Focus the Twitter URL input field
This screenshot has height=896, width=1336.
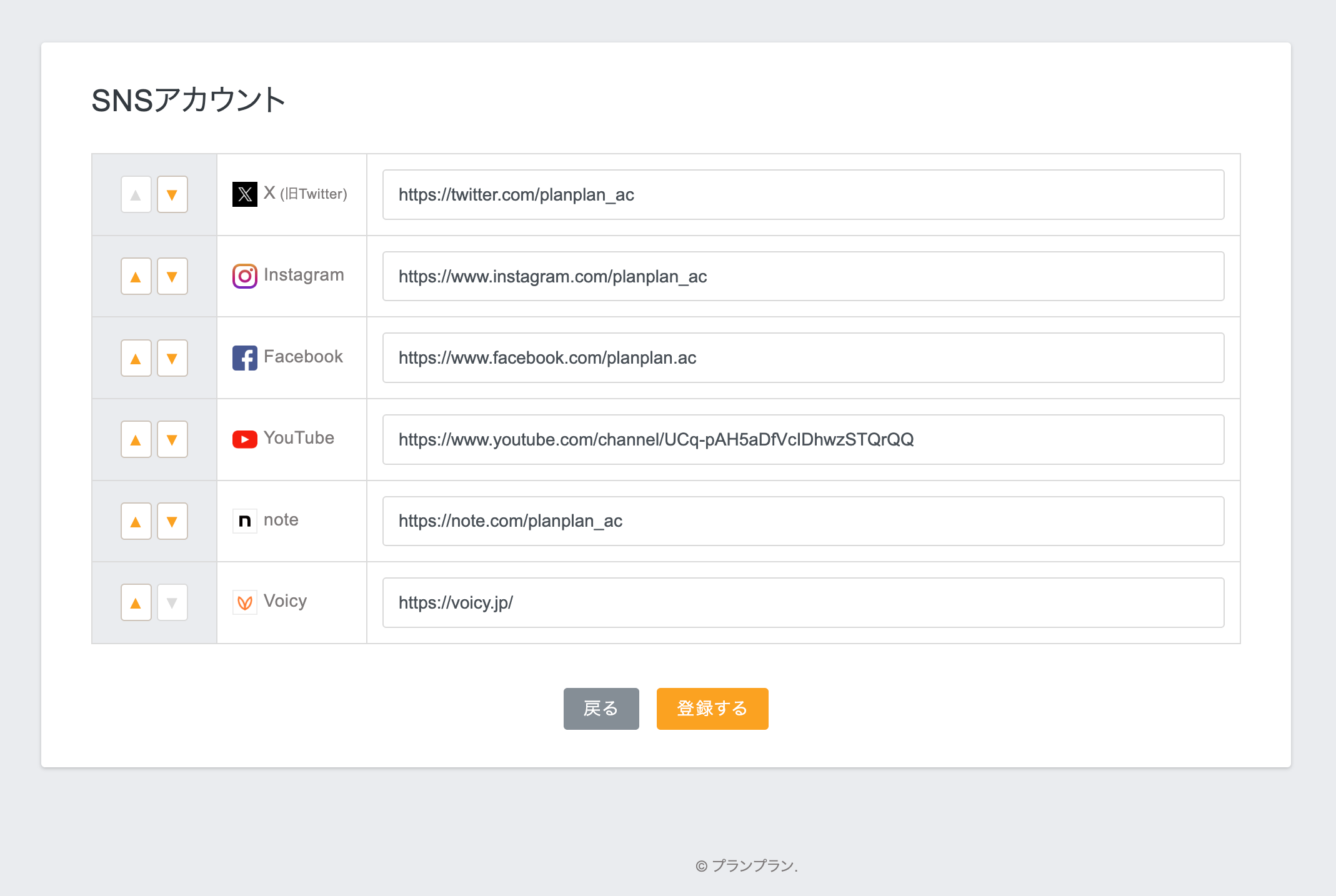coord(803,194)
